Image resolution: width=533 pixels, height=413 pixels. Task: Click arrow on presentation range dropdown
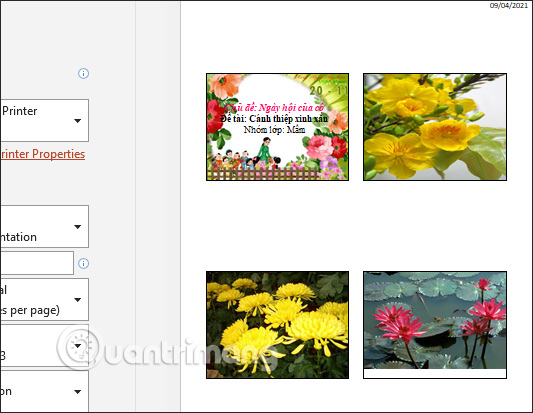78,227
